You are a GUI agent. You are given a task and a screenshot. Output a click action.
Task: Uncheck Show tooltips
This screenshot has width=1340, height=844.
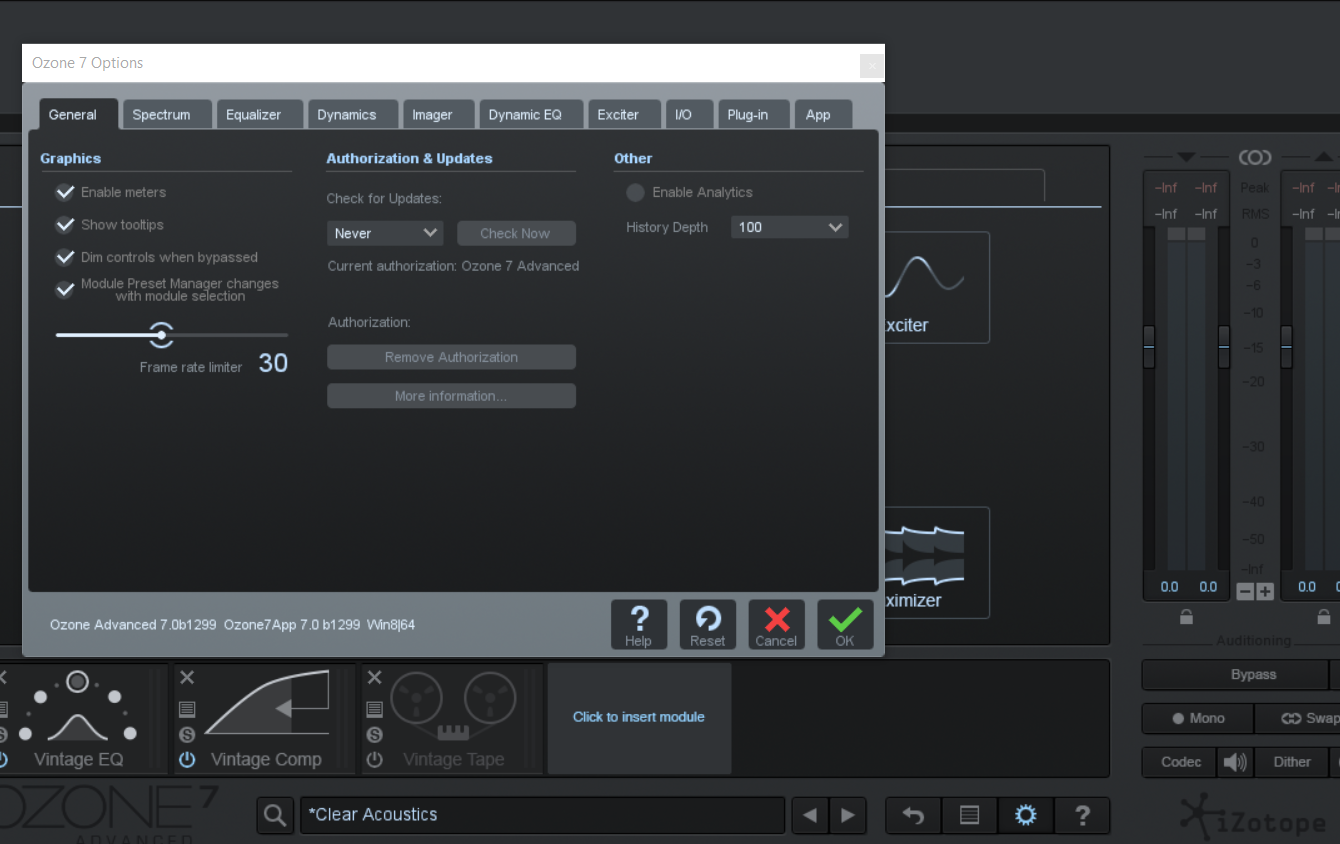click(x=65, y=225)
